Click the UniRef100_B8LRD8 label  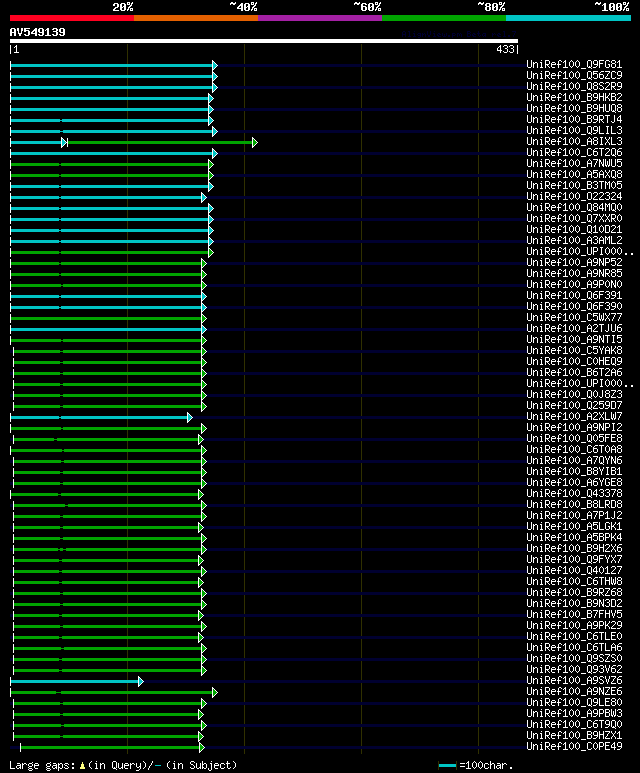(x=574, y=504)
